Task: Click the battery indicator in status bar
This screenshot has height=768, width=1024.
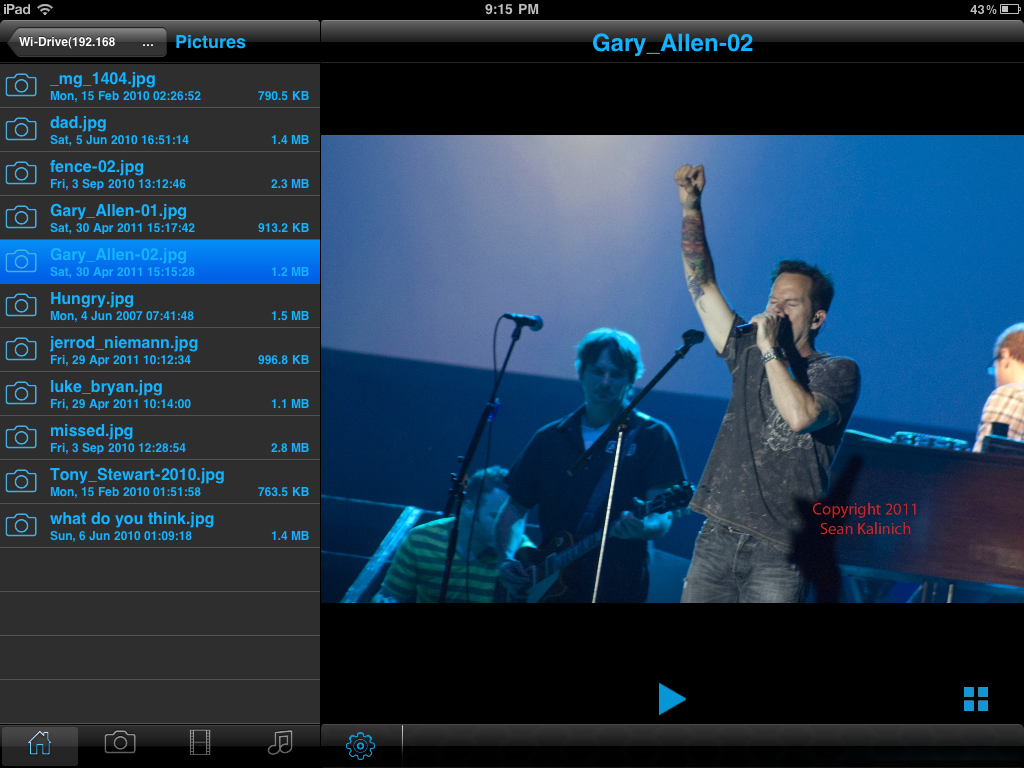Action: click(1010, 9)
